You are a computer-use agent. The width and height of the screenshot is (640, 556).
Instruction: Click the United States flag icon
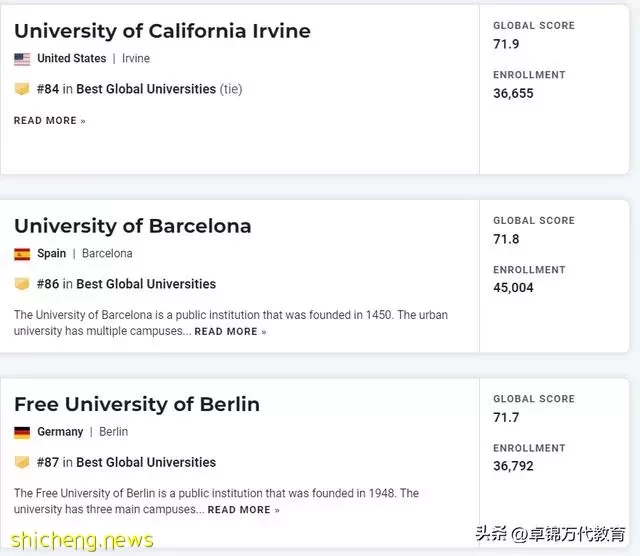(22, 59)
